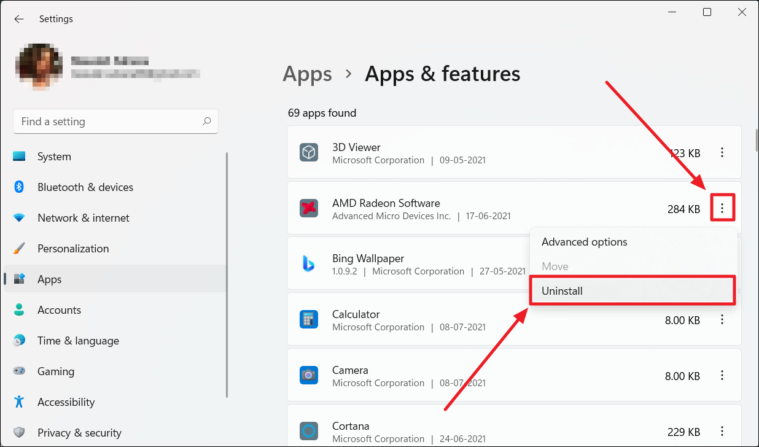
Task: Open System settings icon
Action: pyautogui.click(x=19, y=156)
